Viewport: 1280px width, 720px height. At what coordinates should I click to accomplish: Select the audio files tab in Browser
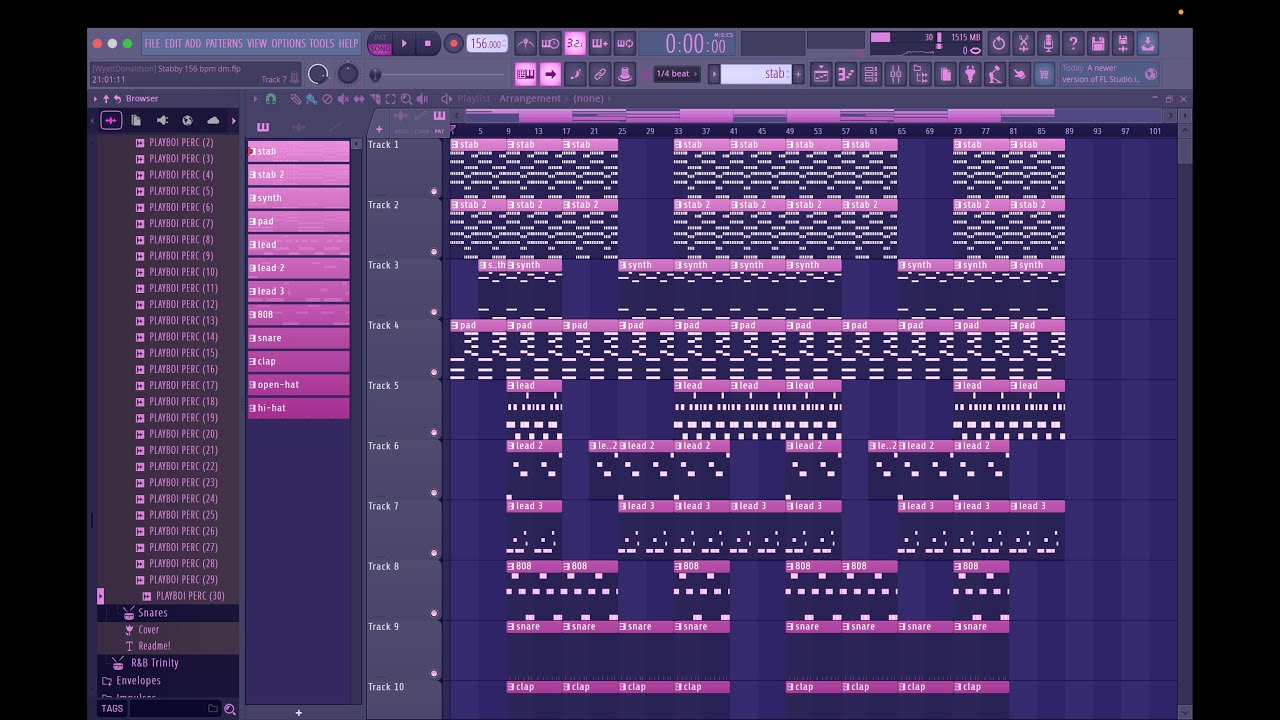[x=111, y=120]
